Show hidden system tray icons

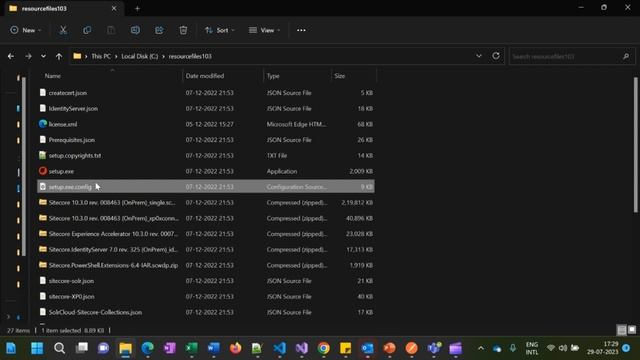coord(481,348)
